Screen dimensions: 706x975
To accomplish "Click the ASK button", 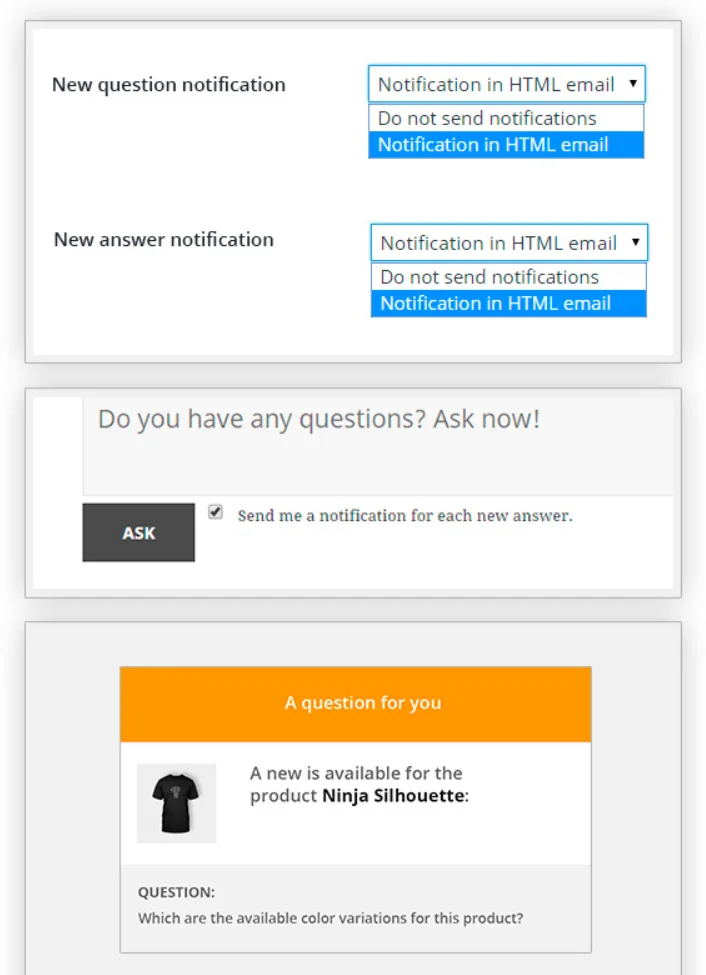I will [139, 532].
